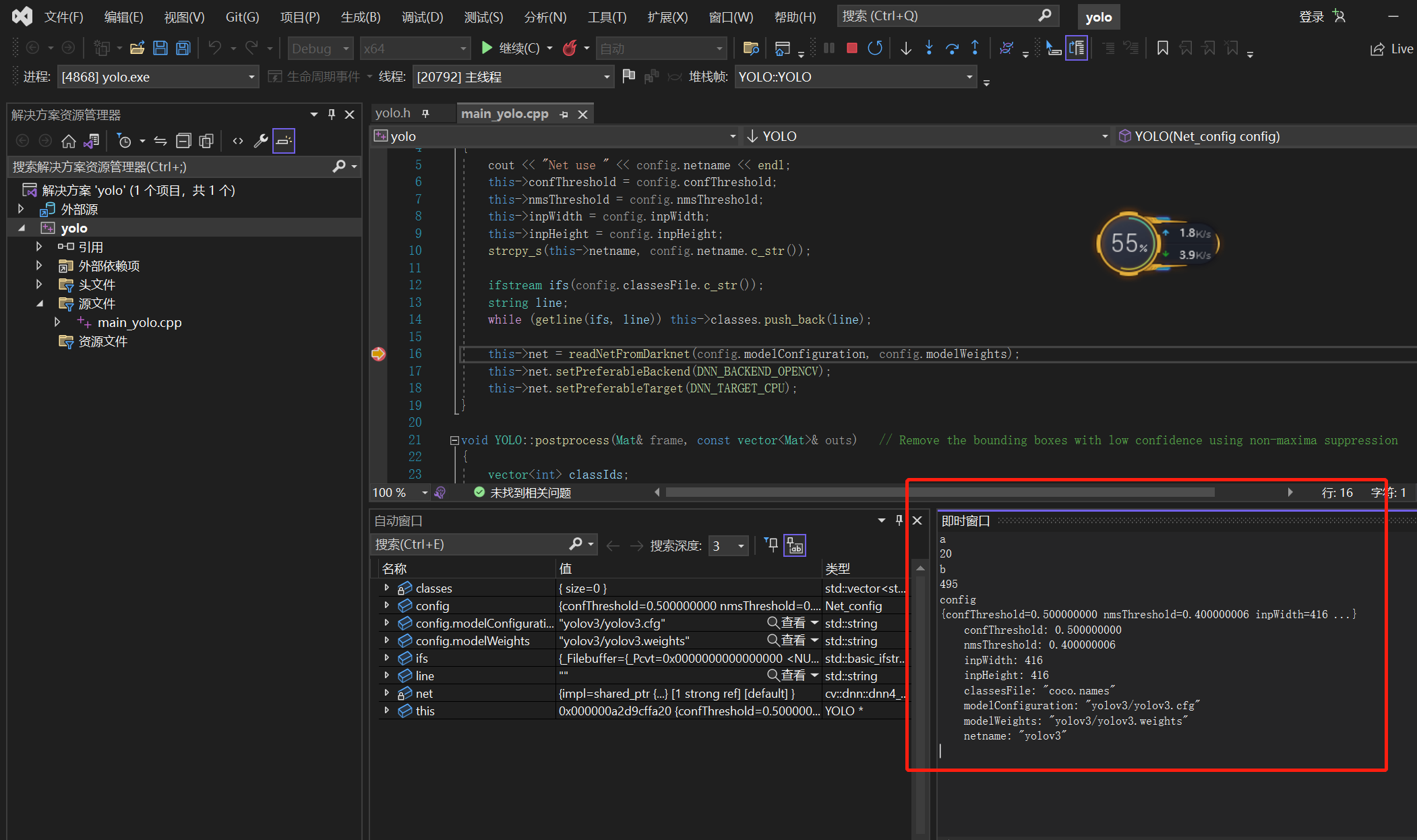Click the bookmark toggle icon in toolbar
Viewport: 1417px width, 840px height.
(x=1162, y=48)
